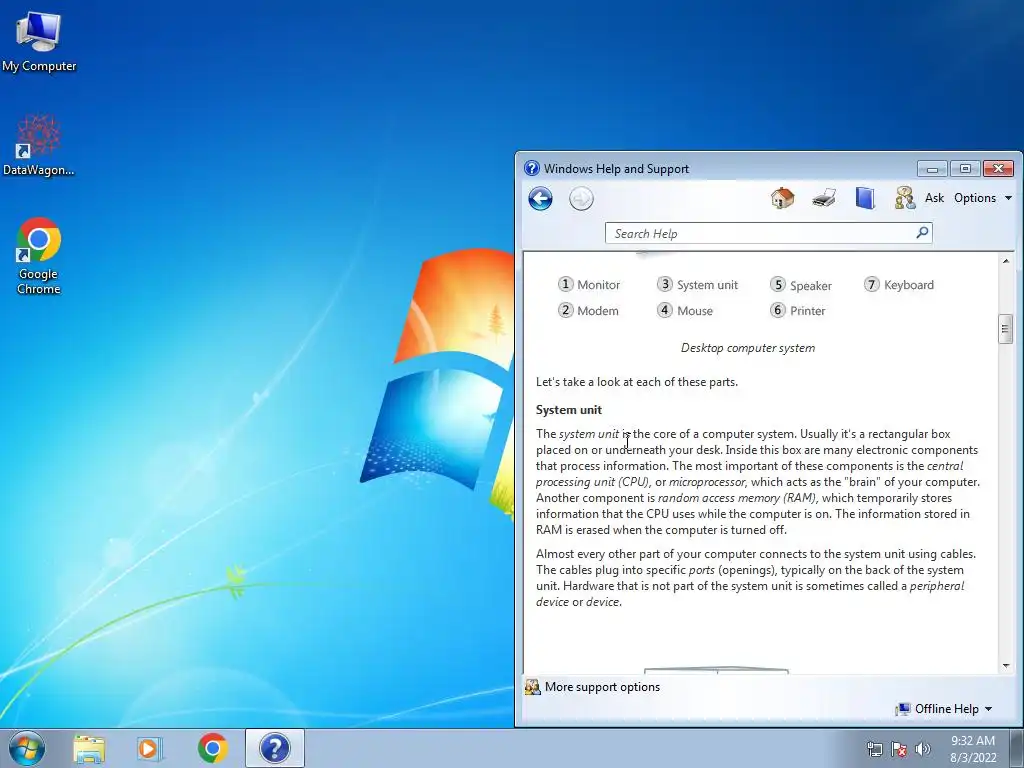1024x768 pixels.
Task: Click the Speaker legend label
Action: [810, 285]
